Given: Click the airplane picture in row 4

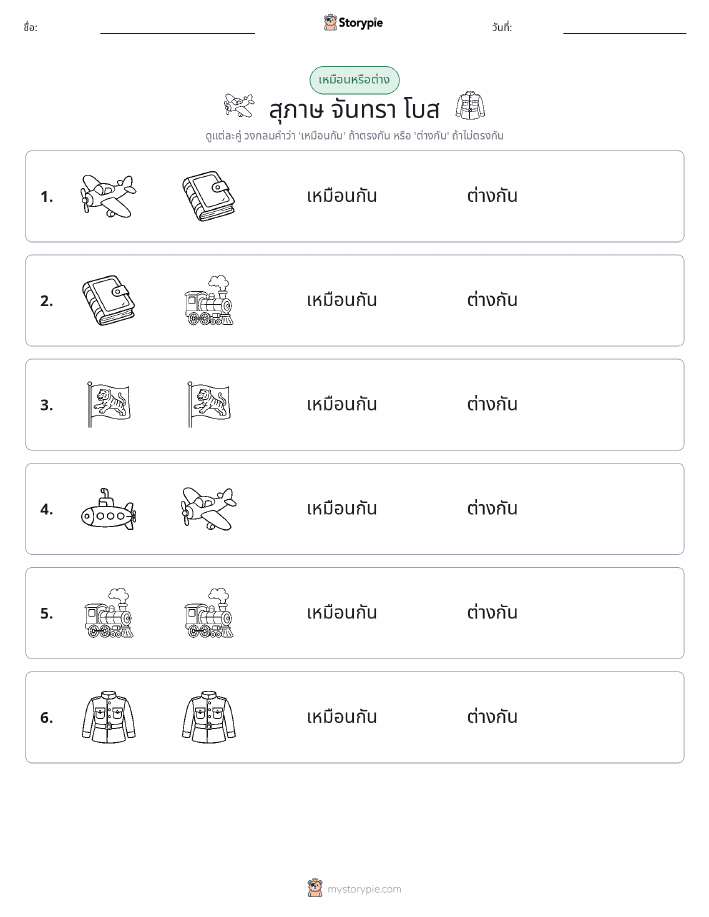Looking at the screenshot, I should [x=209, y=509].
